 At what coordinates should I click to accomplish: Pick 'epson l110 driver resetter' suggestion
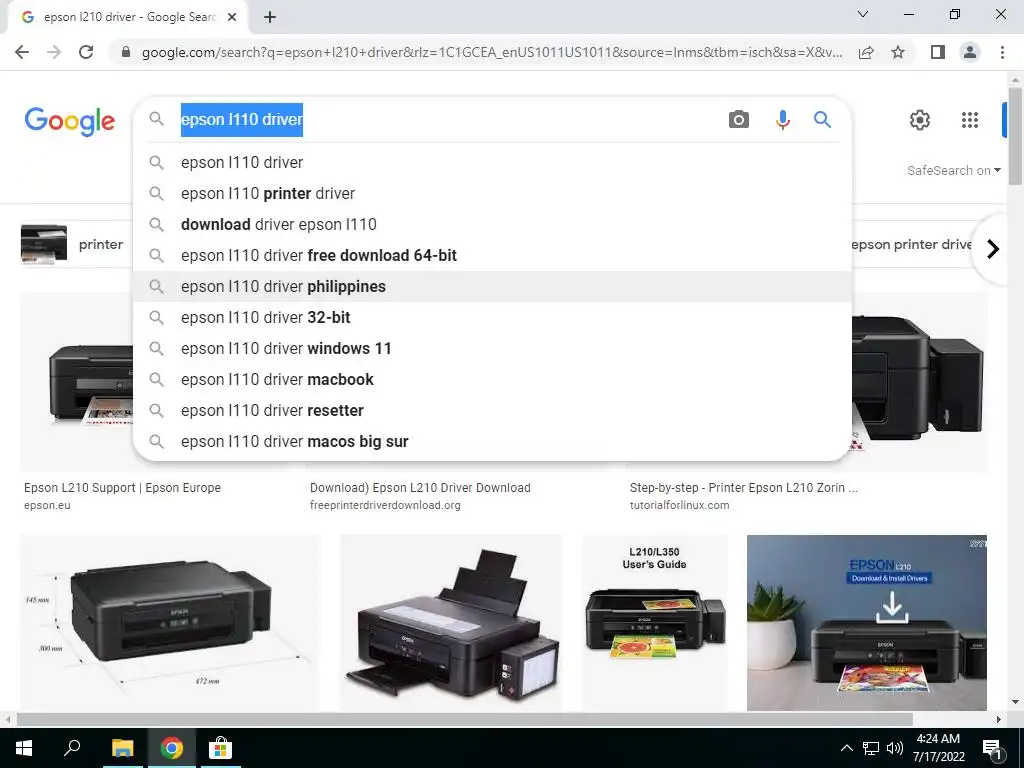pyautogui.click(x=492, y=411)
